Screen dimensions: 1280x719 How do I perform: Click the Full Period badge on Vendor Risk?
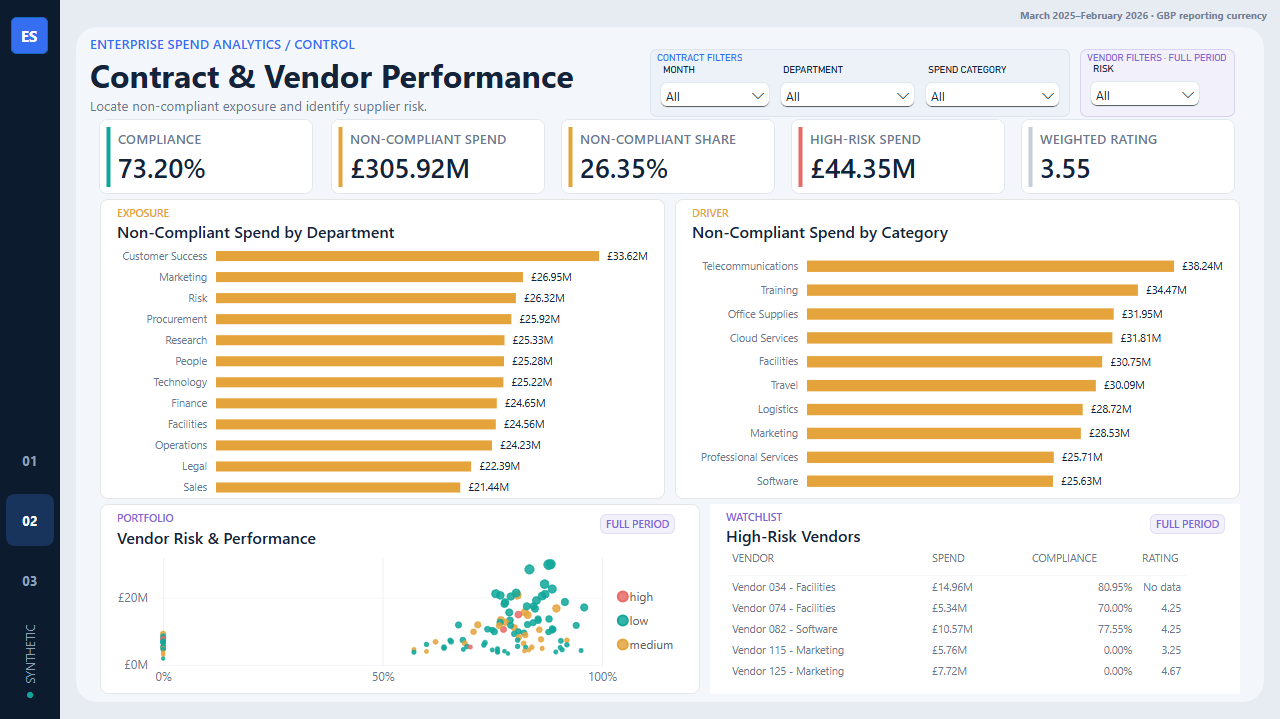638,524
